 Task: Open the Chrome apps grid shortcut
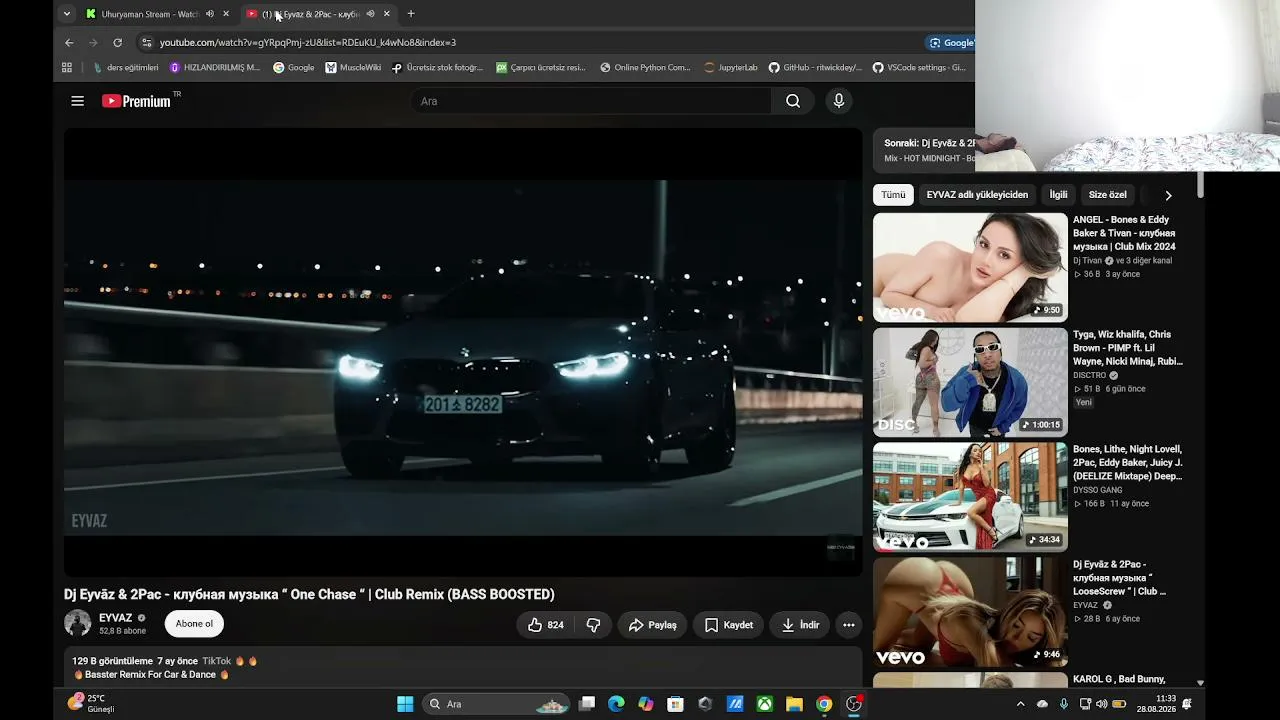pyautogui.click(x=67, y=68)
